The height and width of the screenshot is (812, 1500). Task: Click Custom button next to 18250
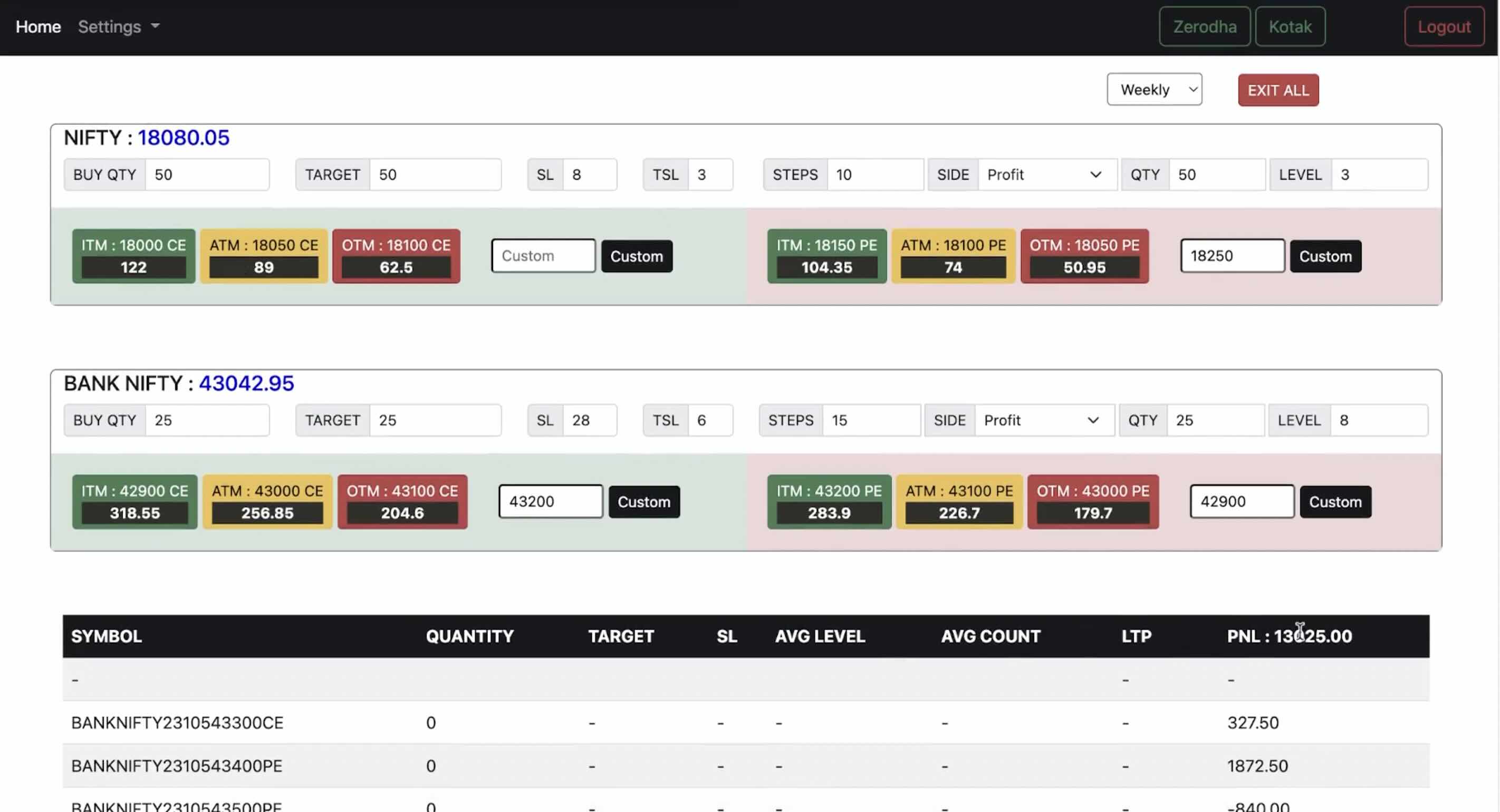click(x=1325, y=256)
